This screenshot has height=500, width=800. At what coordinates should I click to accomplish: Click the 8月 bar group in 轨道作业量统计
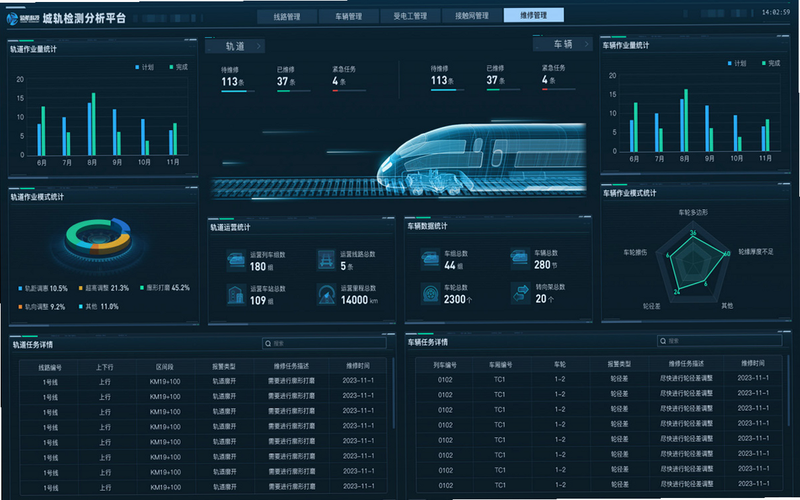click(x=92, y=124)
